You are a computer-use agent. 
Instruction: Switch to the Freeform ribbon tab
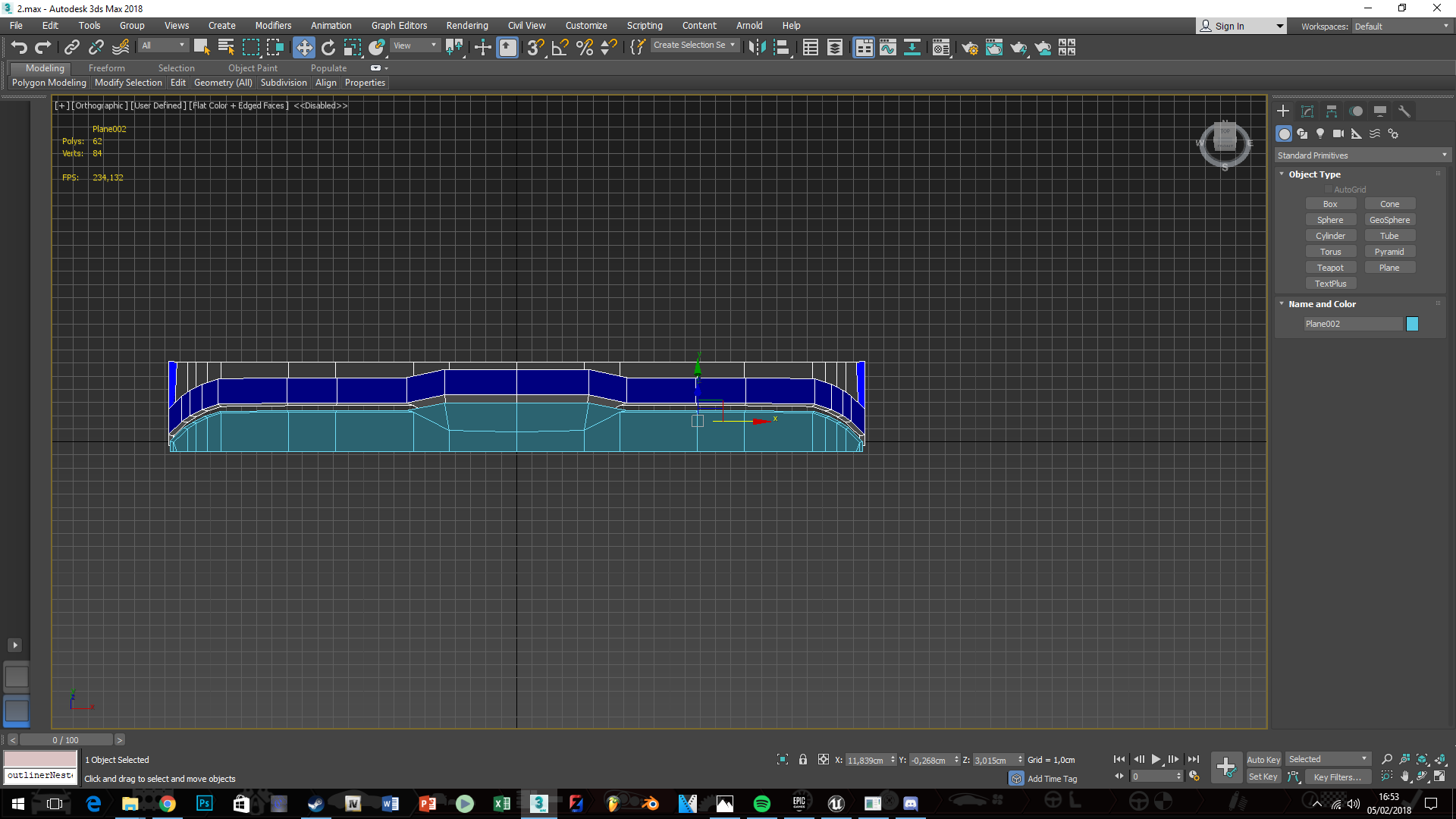point(106,67)
